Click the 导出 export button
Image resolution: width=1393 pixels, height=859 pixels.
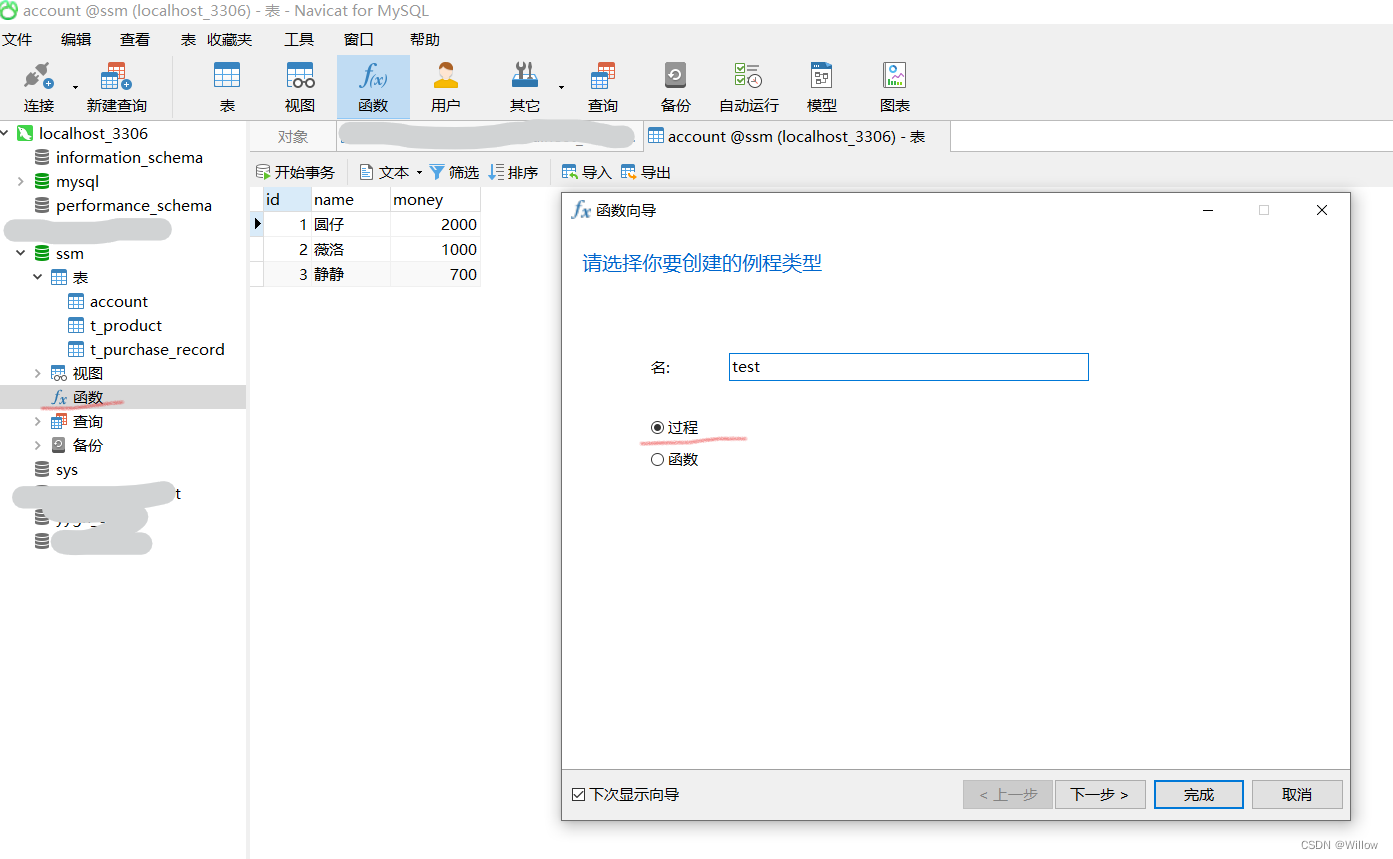coord(646,172)
